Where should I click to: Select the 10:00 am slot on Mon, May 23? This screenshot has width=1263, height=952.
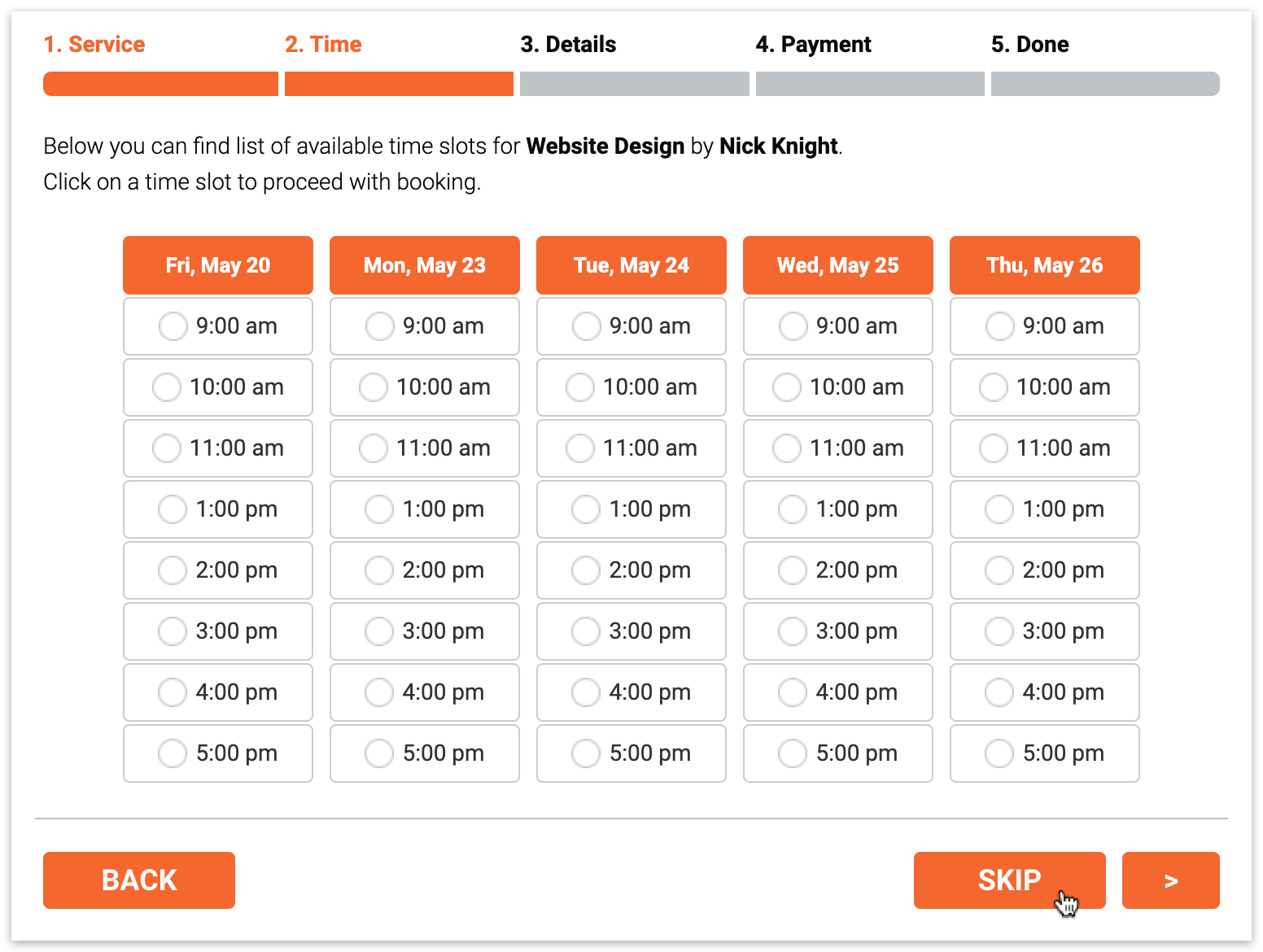[424, 387]
